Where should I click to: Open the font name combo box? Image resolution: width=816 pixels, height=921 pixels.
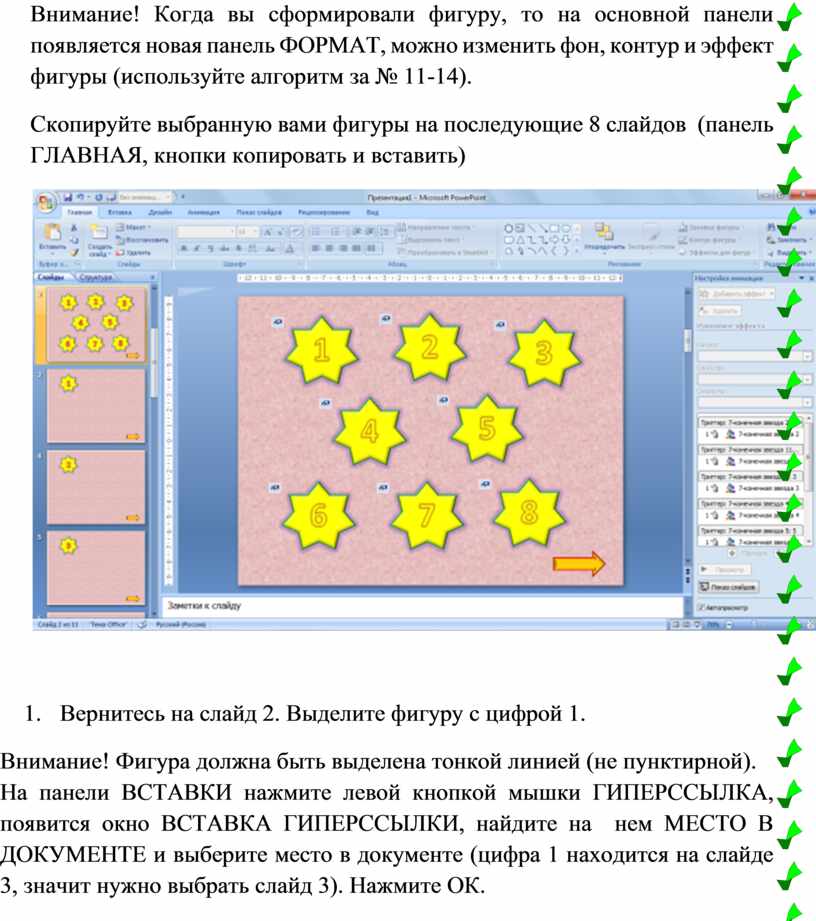click(205, 232)
